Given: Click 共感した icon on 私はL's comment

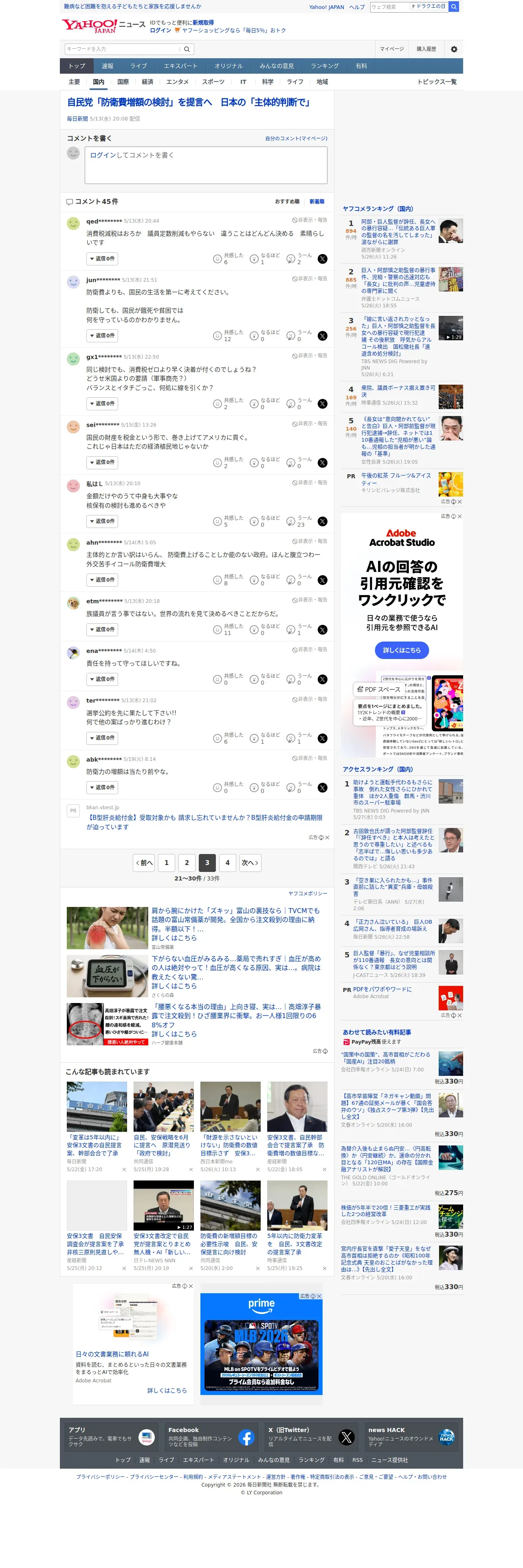Looking at the screenshot, I should [217, 522].
